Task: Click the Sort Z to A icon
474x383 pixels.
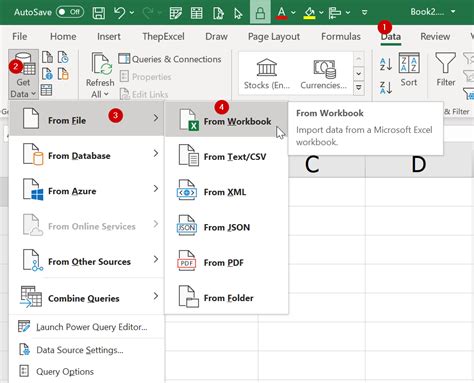Action: 386,88
